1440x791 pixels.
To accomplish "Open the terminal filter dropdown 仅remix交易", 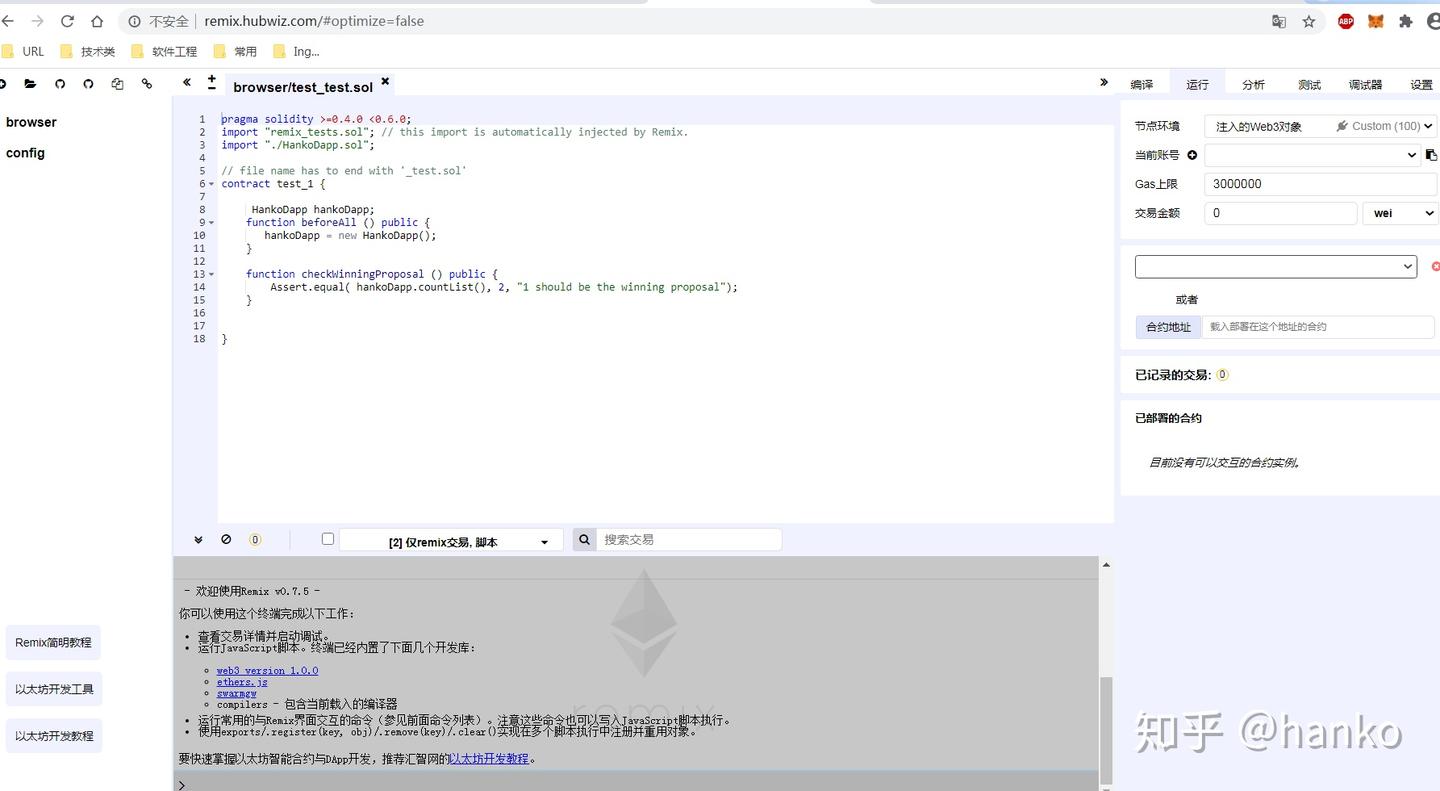I will 449,539.
